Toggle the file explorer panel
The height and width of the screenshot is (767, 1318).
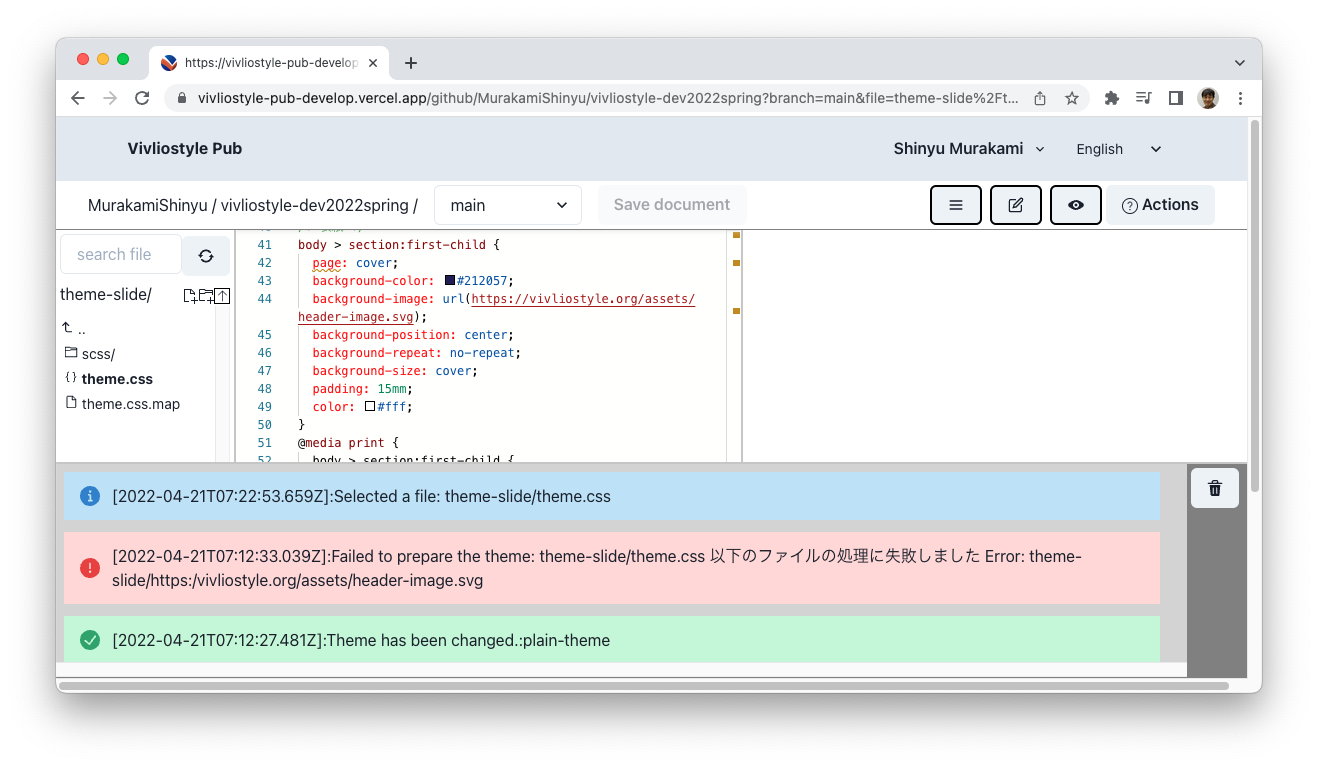[955, 204]
